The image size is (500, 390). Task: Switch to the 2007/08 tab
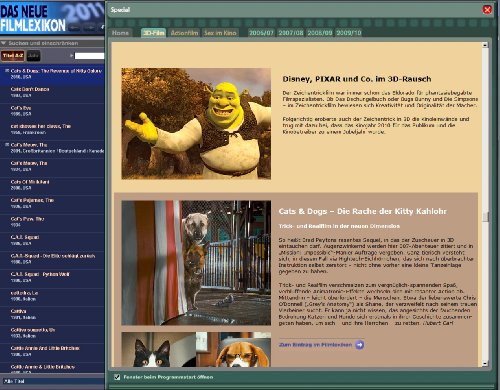(x=291, y=33)
